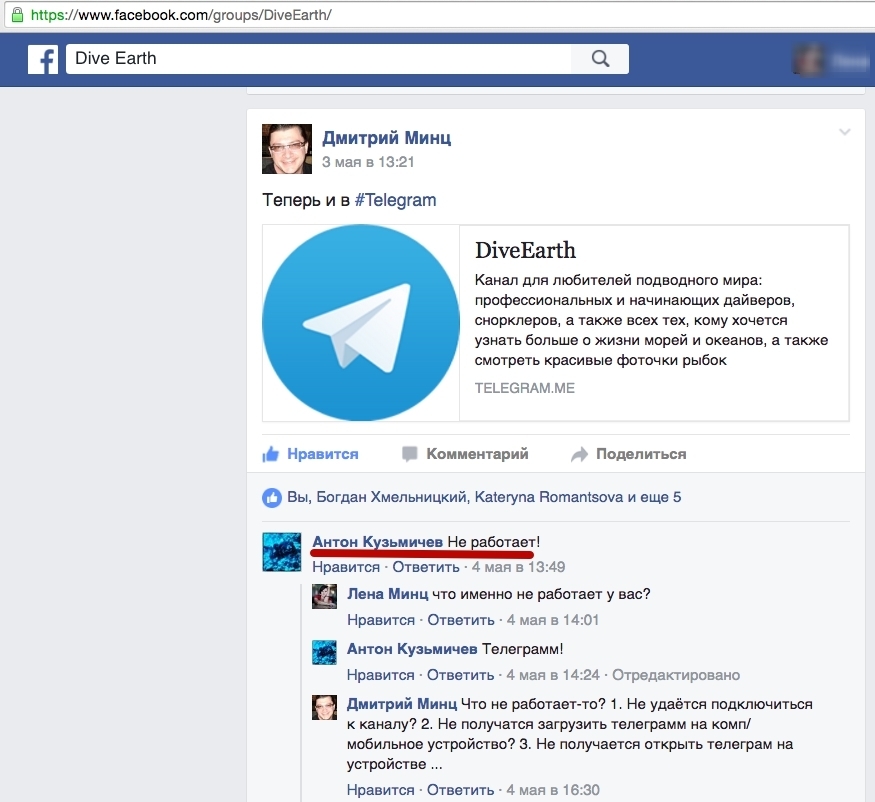875x802 pixels.
Task: Click the reply text "Что не работает-то?"
Action: click(x=533, y=704)
